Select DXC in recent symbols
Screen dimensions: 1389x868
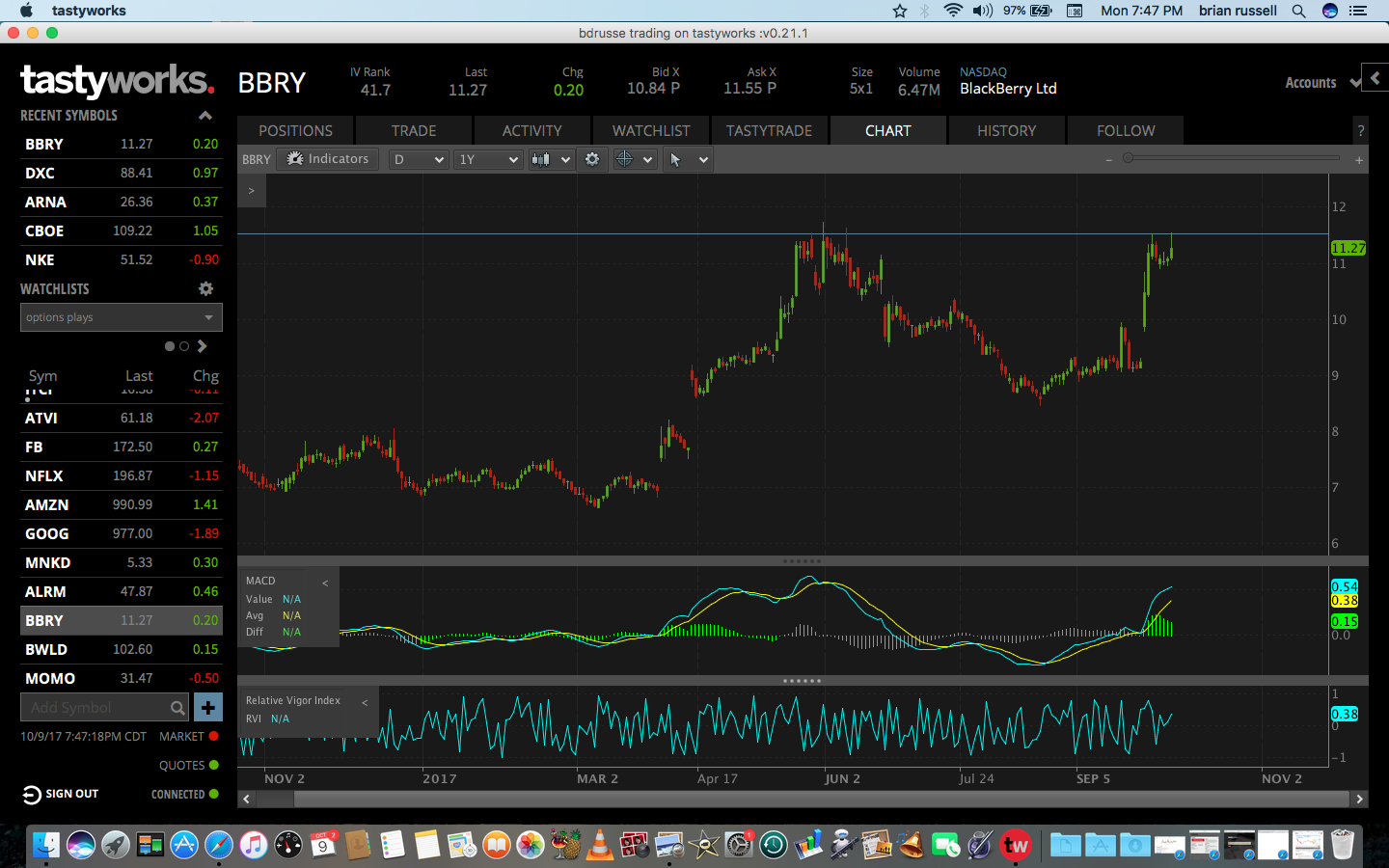(122, 173)
